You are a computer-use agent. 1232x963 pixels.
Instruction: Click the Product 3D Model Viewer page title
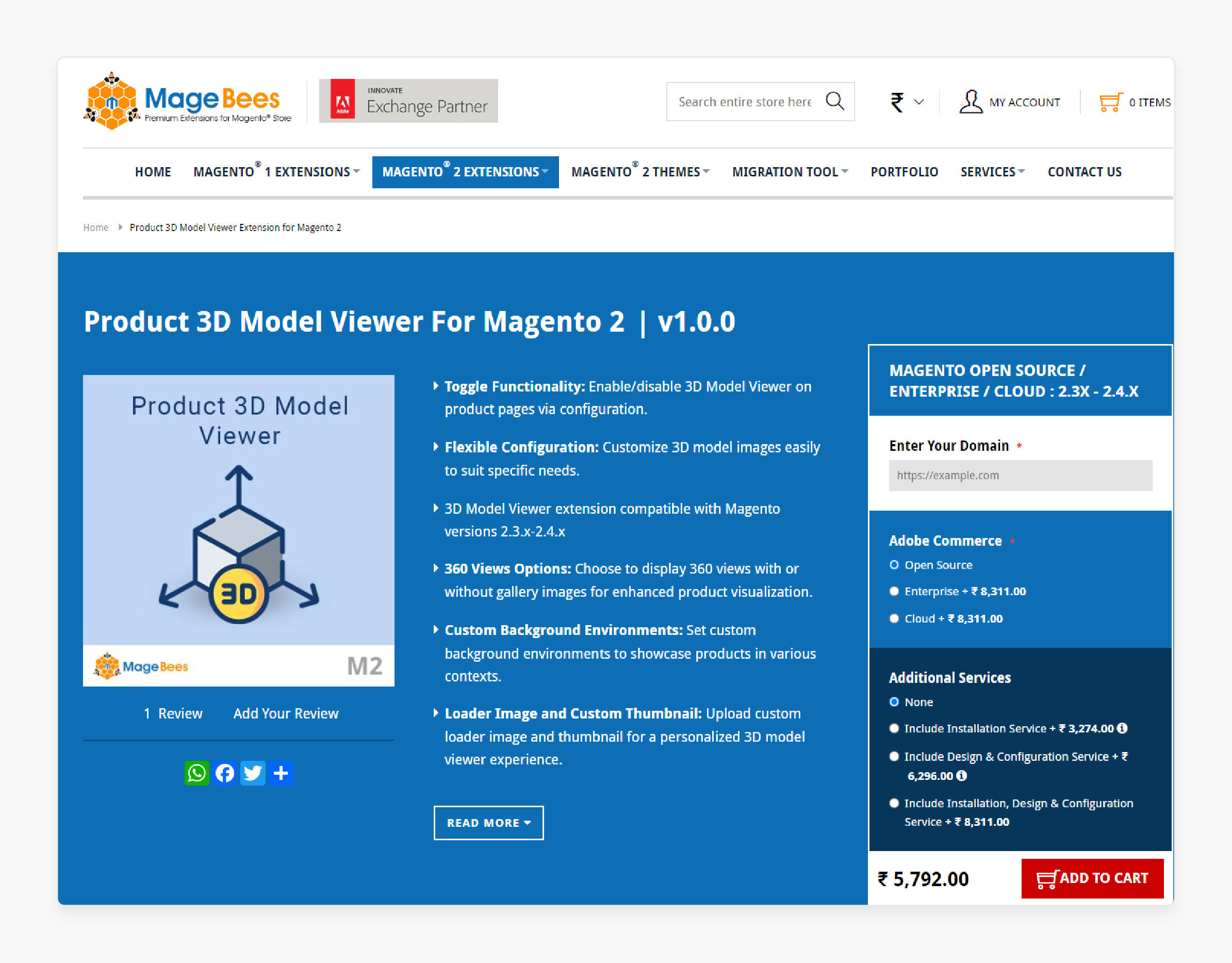(409, 321)
